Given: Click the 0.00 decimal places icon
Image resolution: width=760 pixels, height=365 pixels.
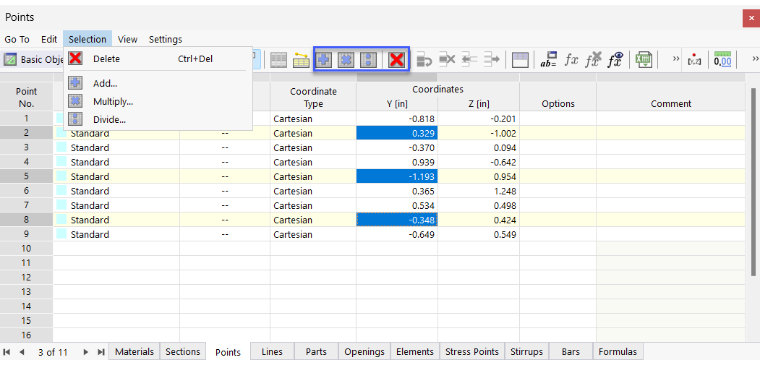Looking at the screenshot, I should [x=722, y=60].
